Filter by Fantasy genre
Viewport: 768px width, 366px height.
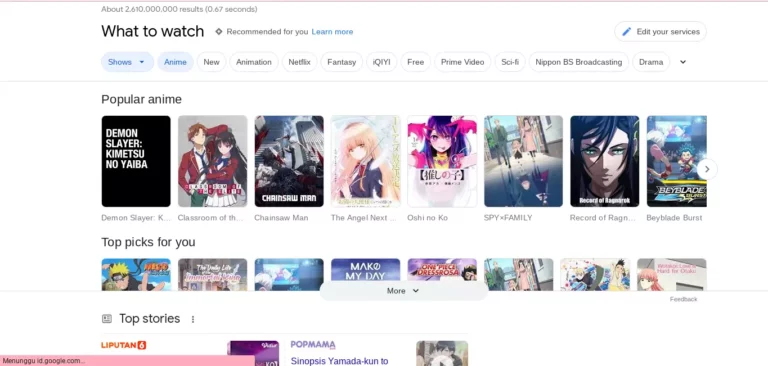341,62
